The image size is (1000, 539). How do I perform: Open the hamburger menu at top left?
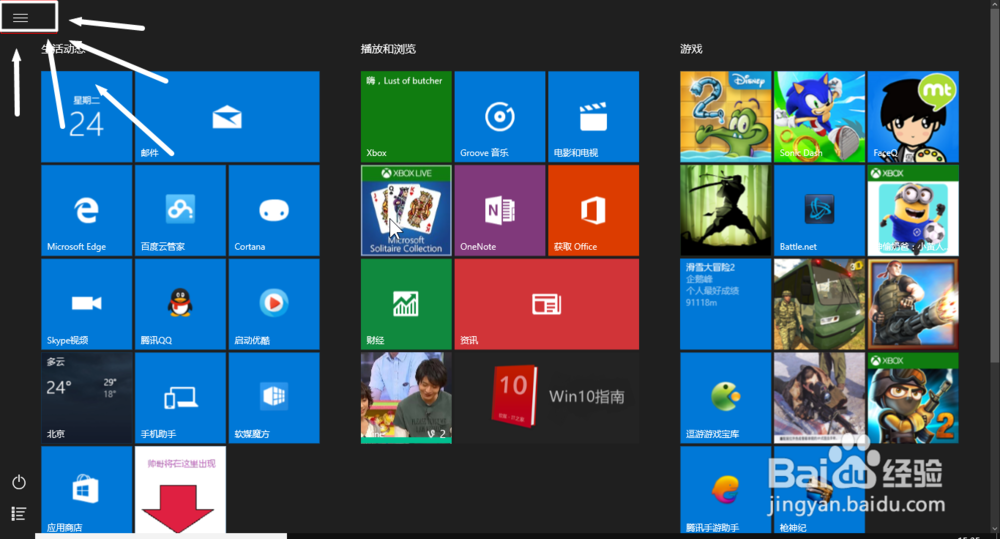coord(20,18)
